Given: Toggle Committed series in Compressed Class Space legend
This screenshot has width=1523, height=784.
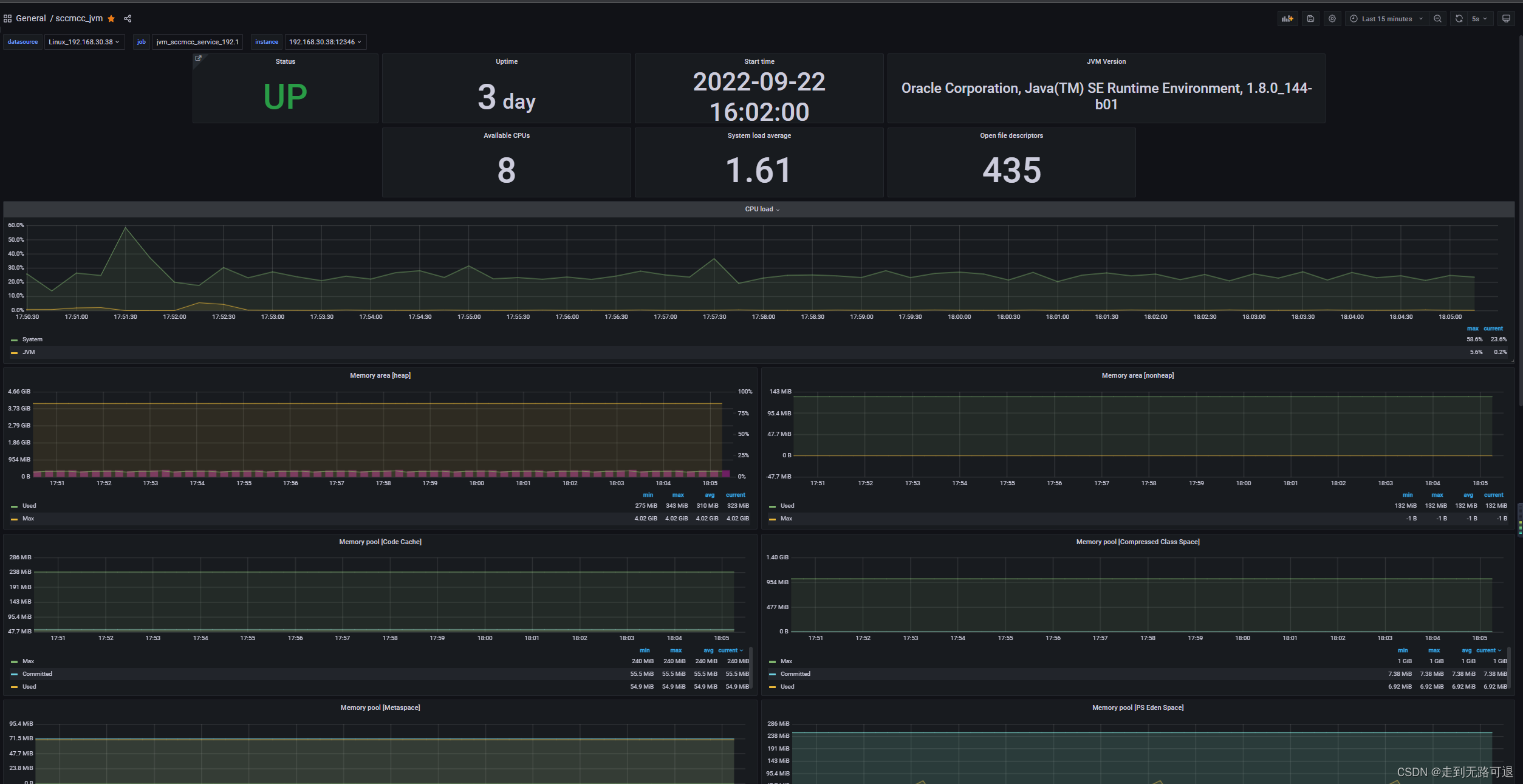Looking at the screenshot, I should pyautogui.click(x=795, y=674).
